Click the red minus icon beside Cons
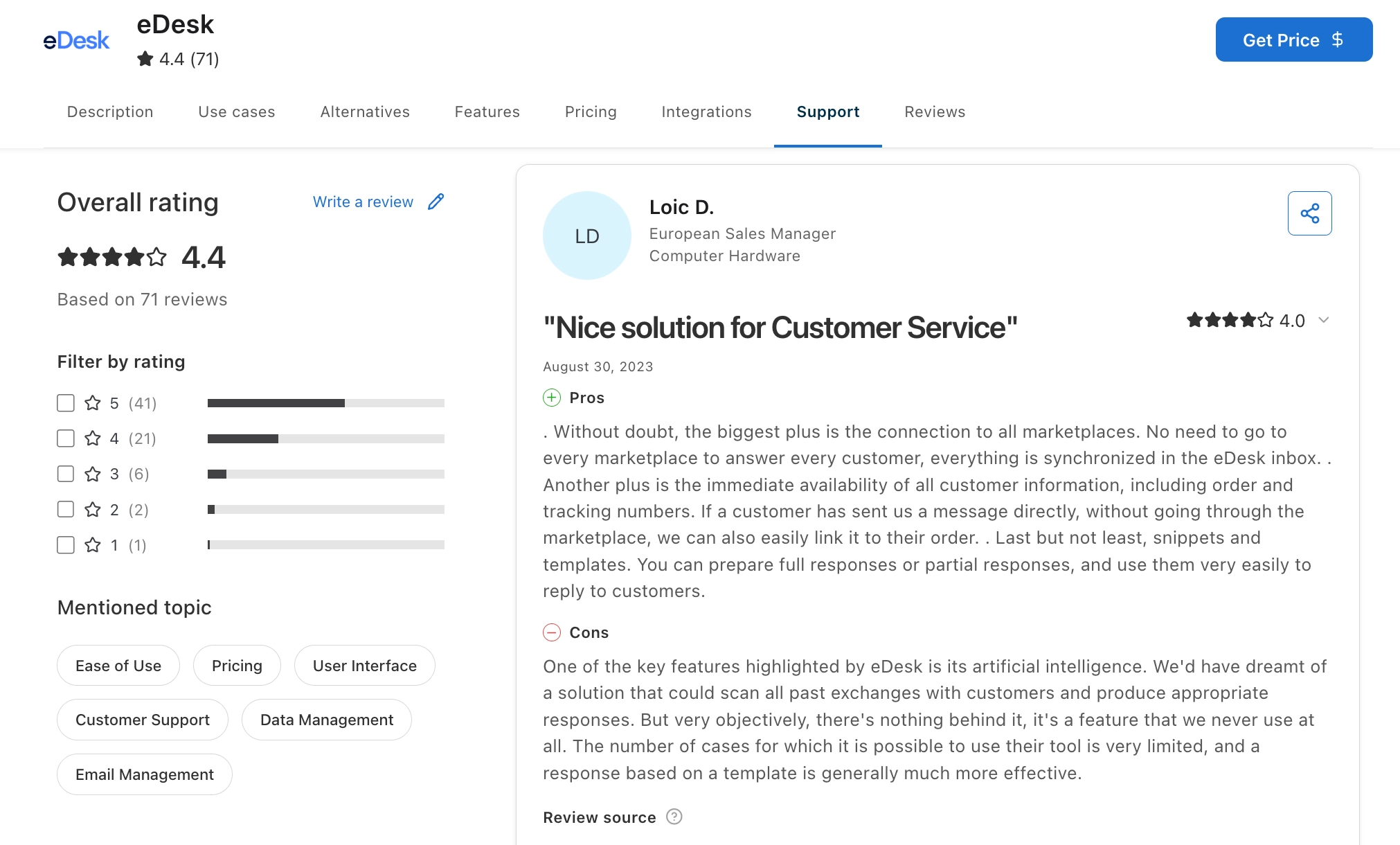Viewport: 1400px width, 845px height. 551,632
